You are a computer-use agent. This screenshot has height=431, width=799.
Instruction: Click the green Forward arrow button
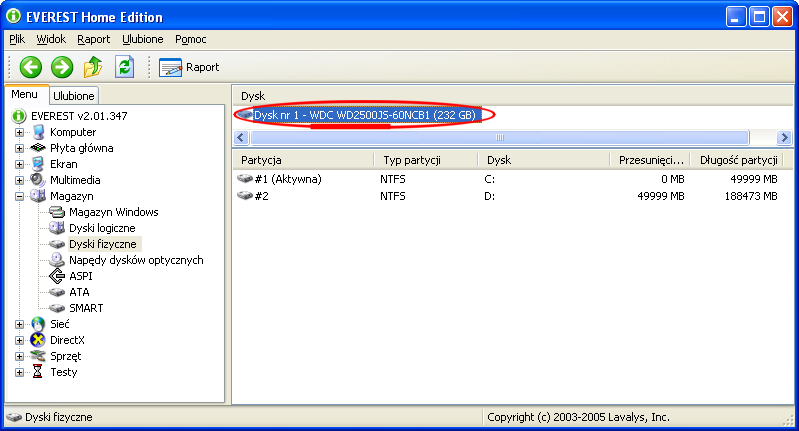(62, 67)
